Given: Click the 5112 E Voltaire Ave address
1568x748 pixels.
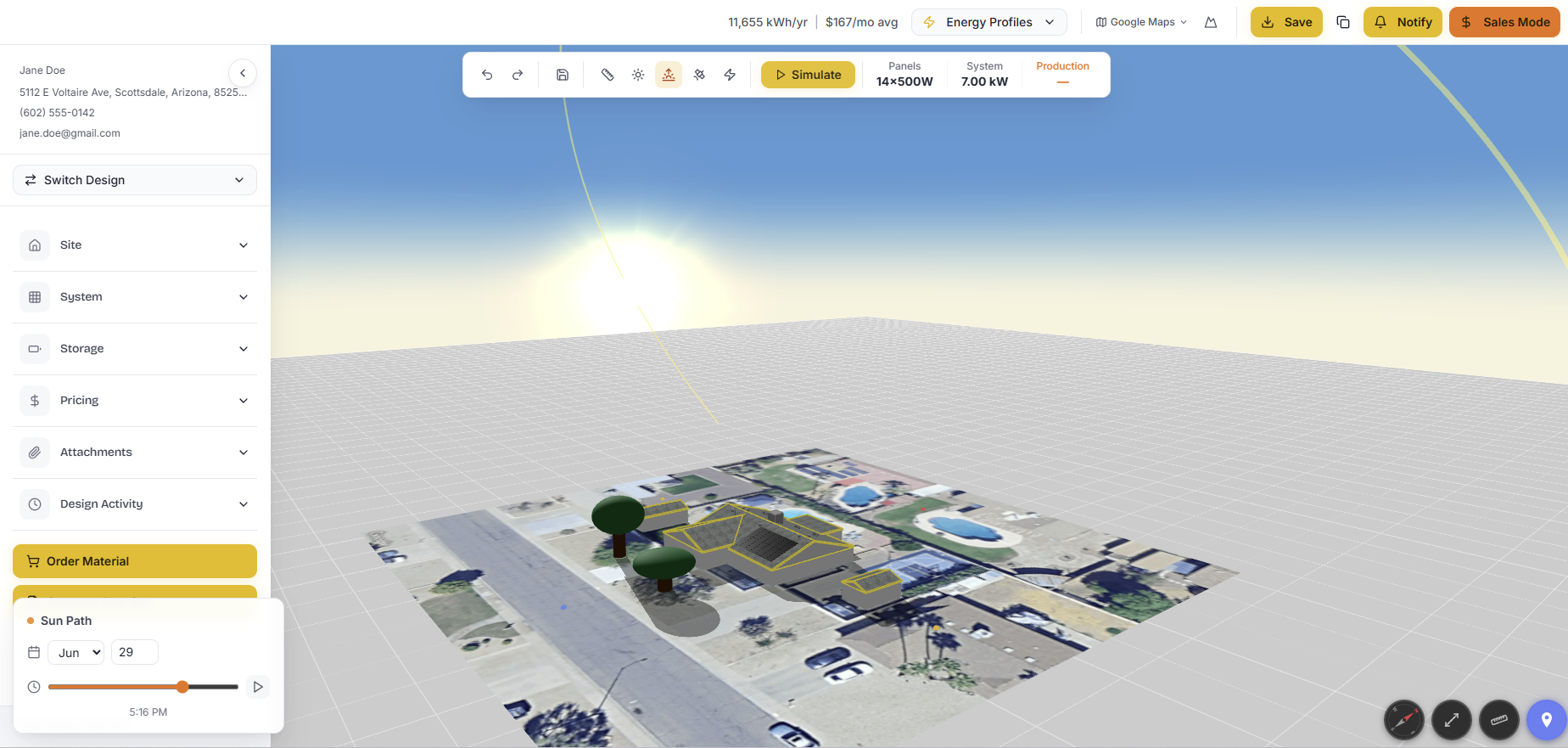Looking at the screenshot, I should [133, 93].
